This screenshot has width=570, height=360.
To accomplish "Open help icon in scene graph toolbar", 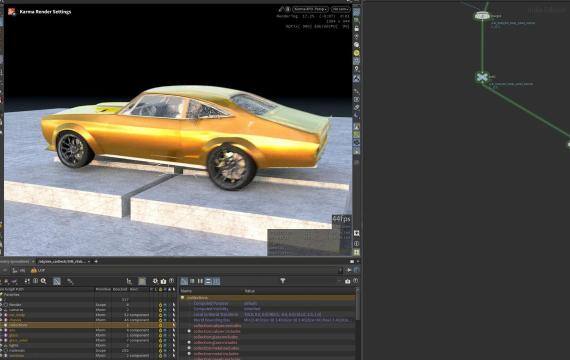I will pos(172,281).
